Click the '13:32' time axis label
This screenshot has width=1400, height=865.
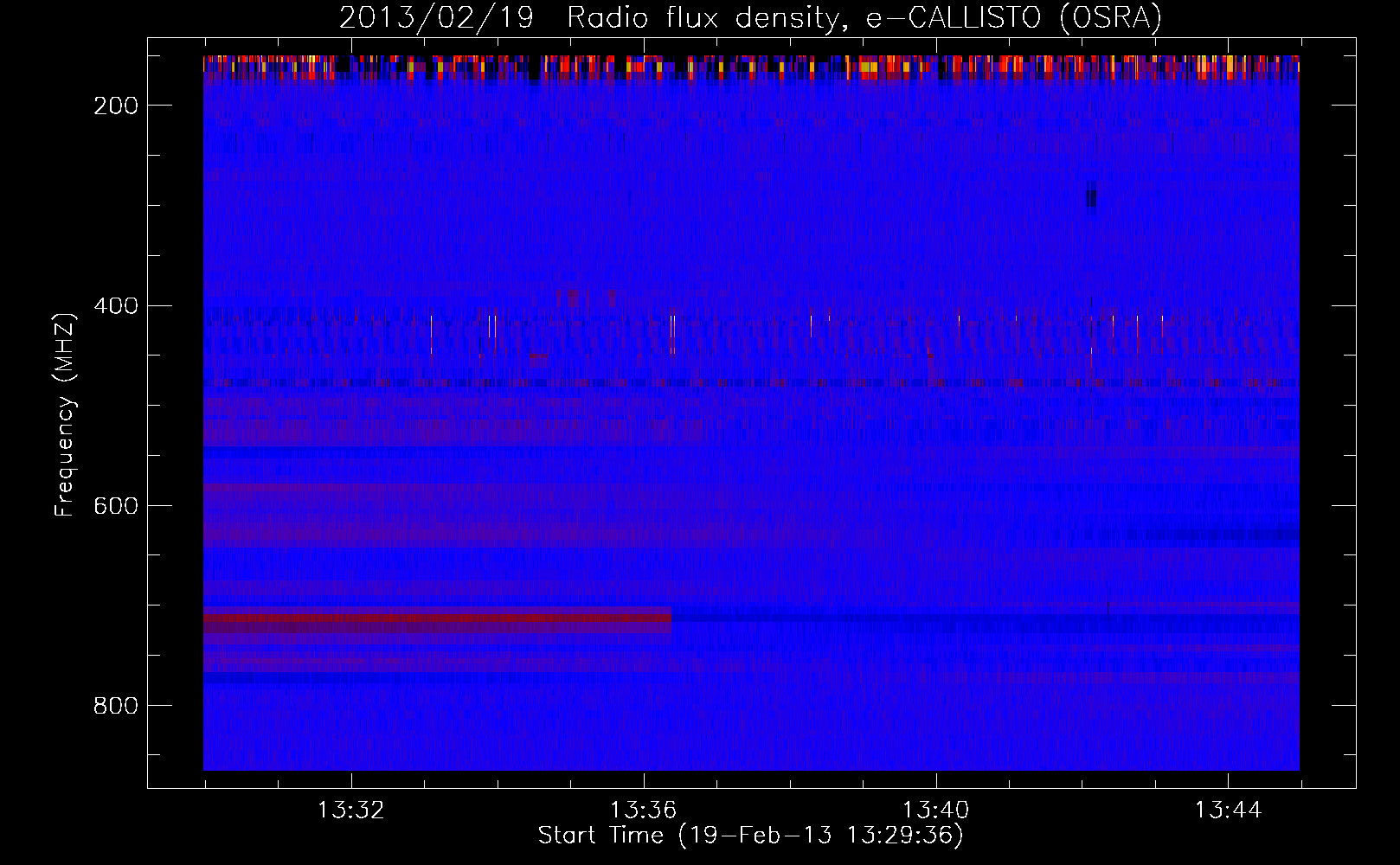pyautogui.click(x=350, y=811)
